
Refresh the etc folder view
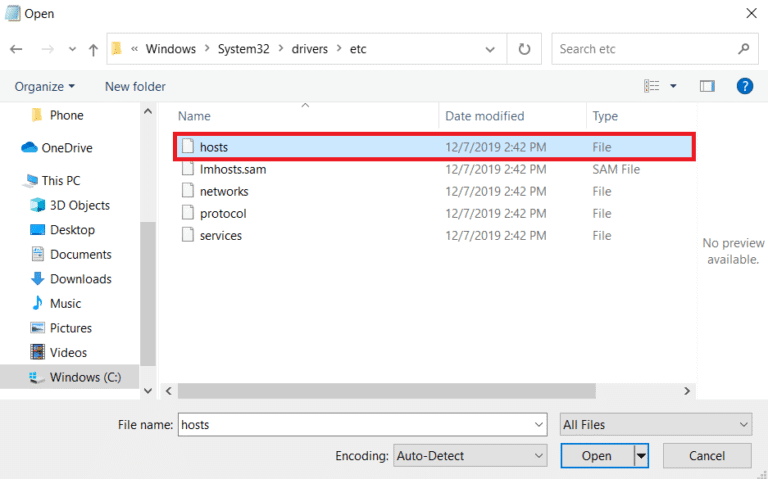coord(524,48)
